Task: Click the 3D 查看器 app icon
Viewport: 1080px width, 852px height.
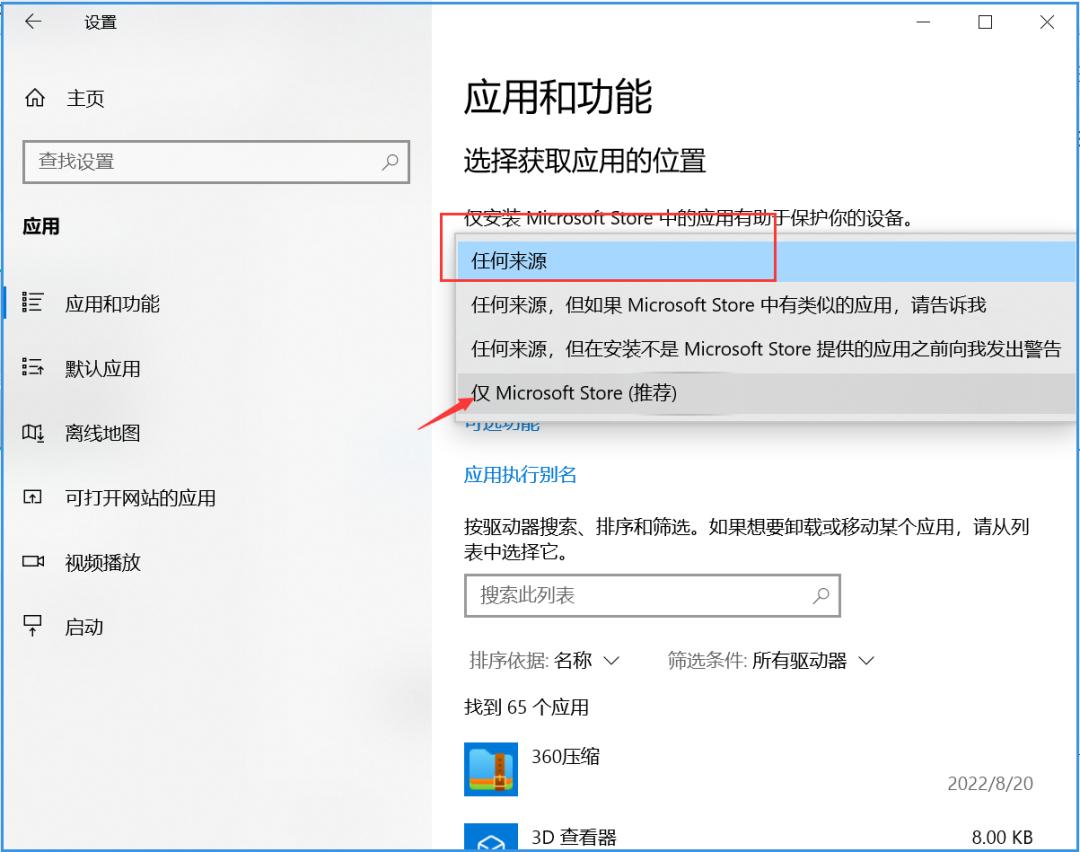Action: [490, 836]
